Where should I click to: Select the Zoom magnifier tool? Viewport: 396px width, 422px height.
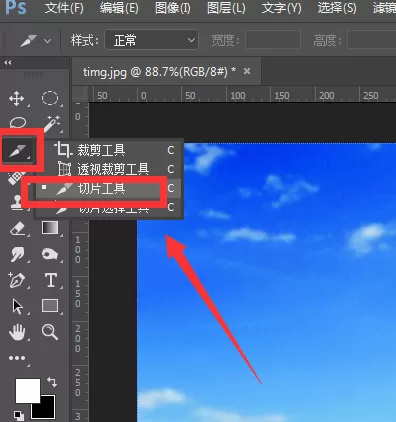(x=50, y=332)
